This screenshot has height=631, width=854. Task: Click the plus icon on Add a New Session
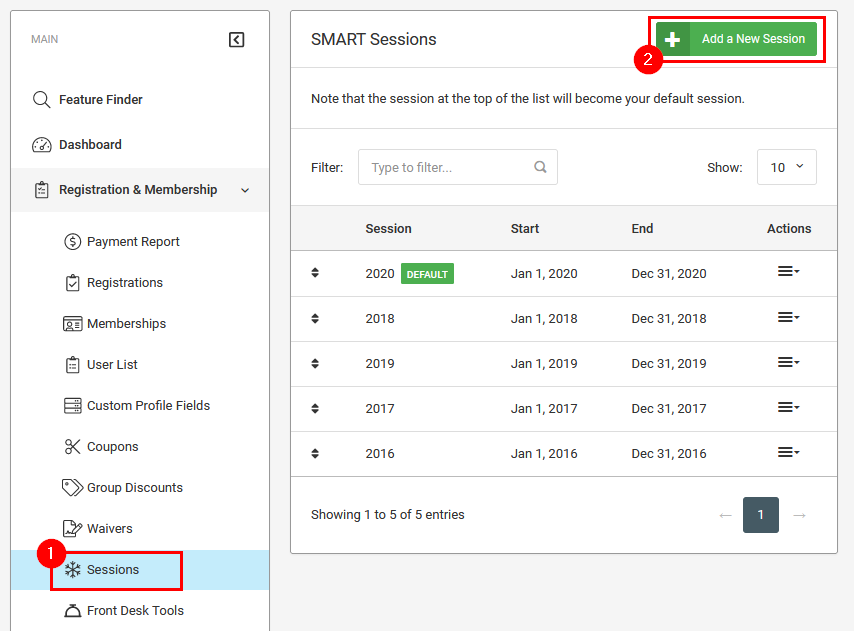coord(673,39)
